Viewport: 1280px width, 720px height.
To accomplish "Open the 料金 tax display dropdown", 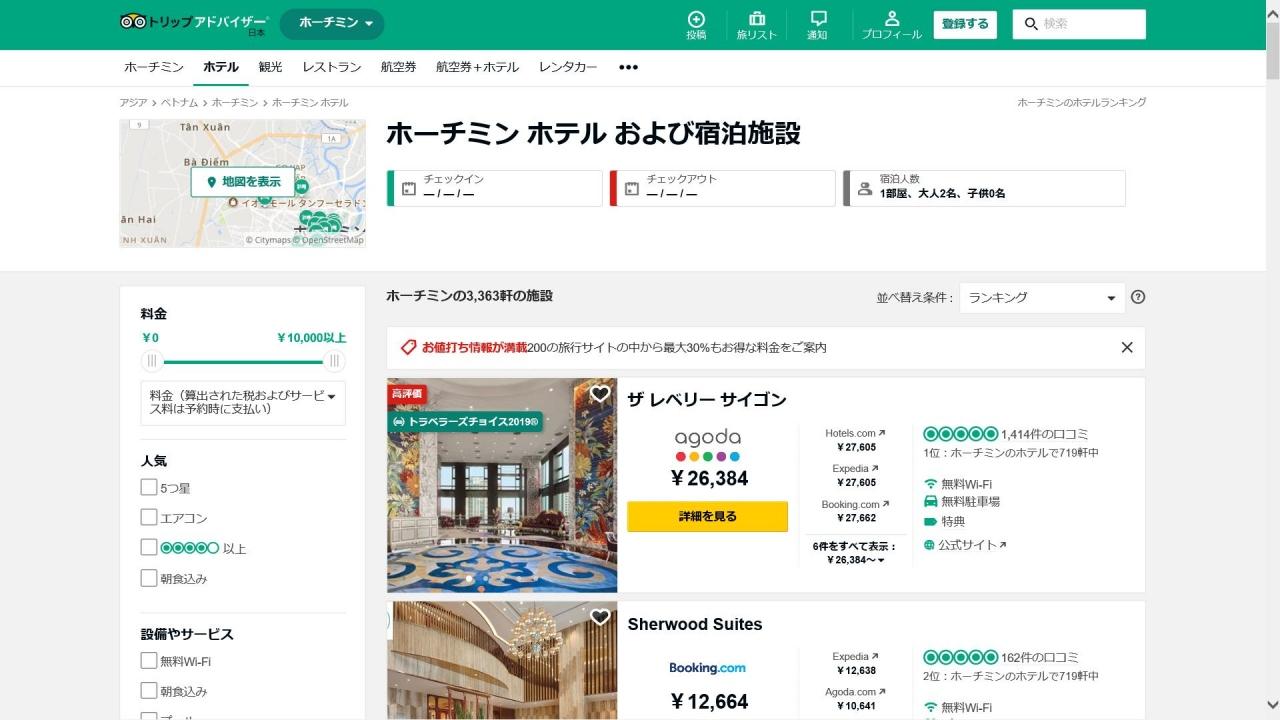I will point(243,402).
